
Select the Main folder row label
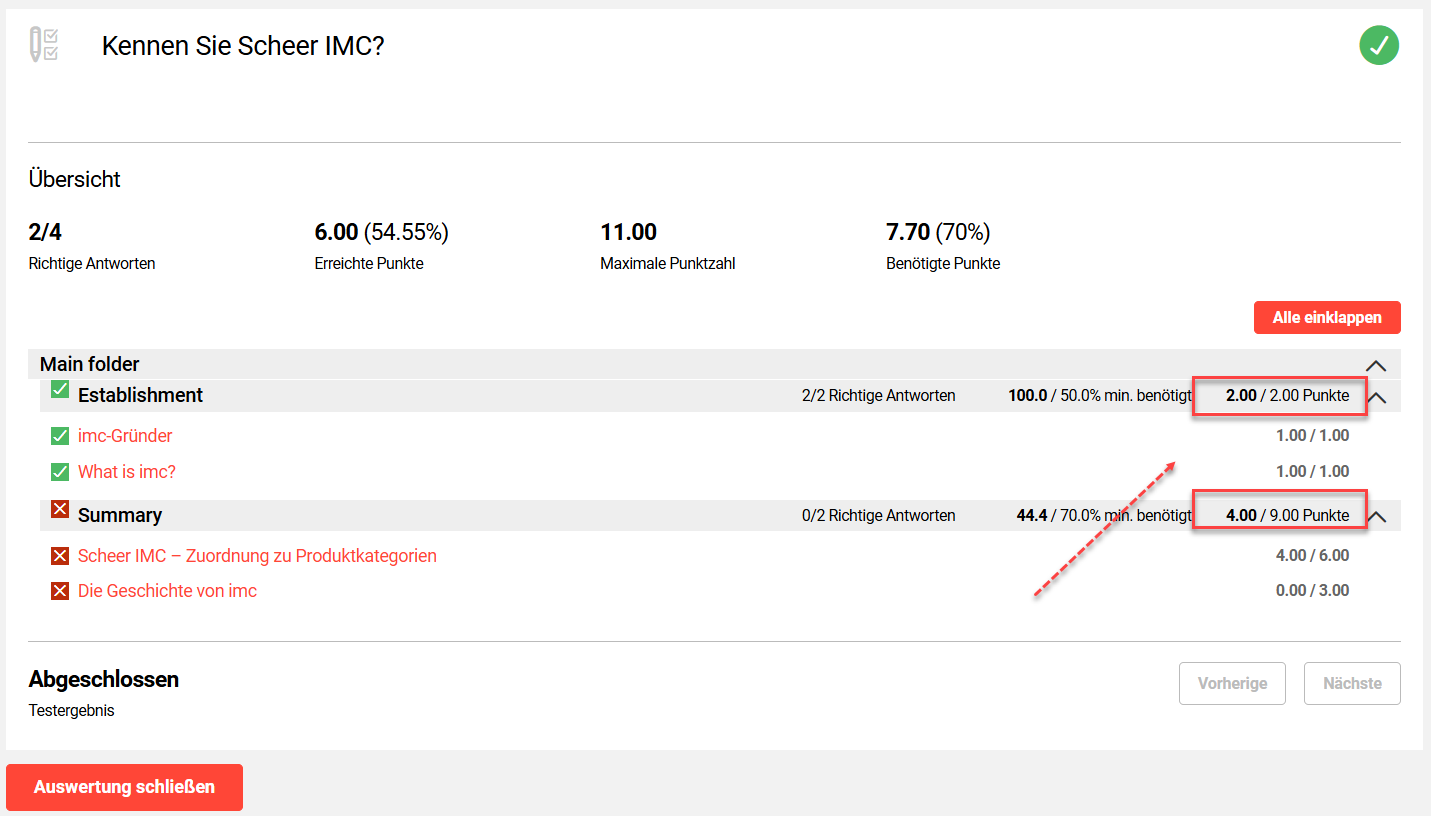point(90,364)
